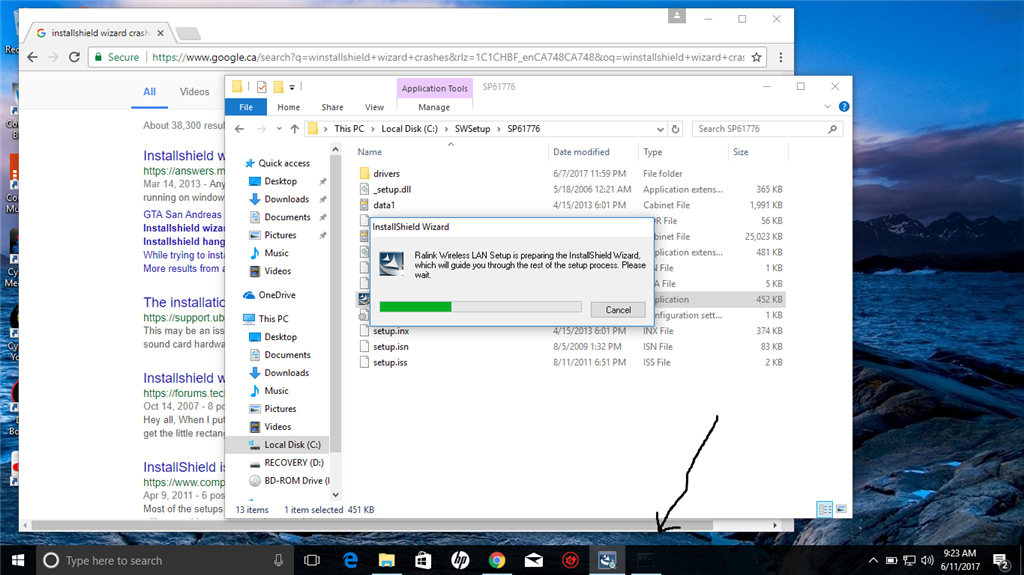Viewport: 1024px width, 575px height.
Task: Select the setup.iss file
Action: click(x=390, y=363)
